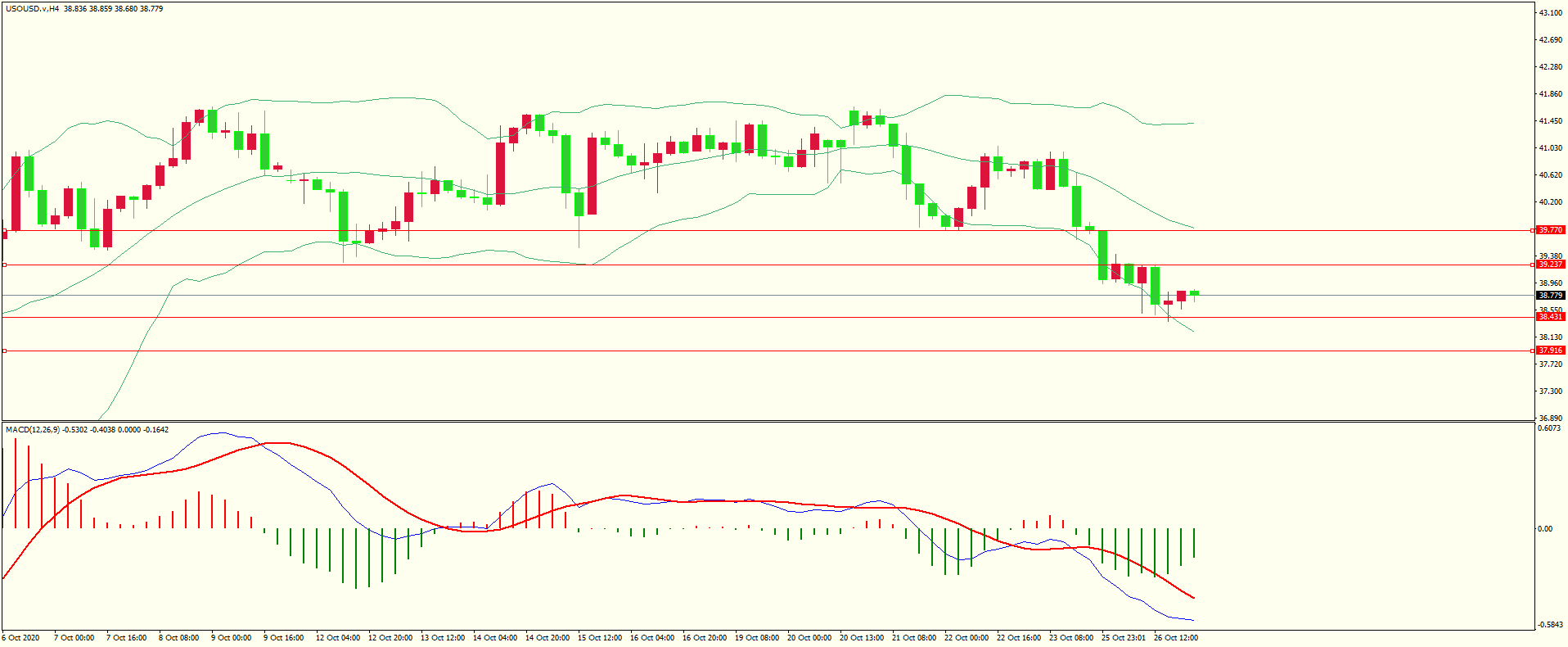This screenshot has height=647, width=1568.
Task: Click the 8 Oct 08:00 time label
Action: [179, 638]
